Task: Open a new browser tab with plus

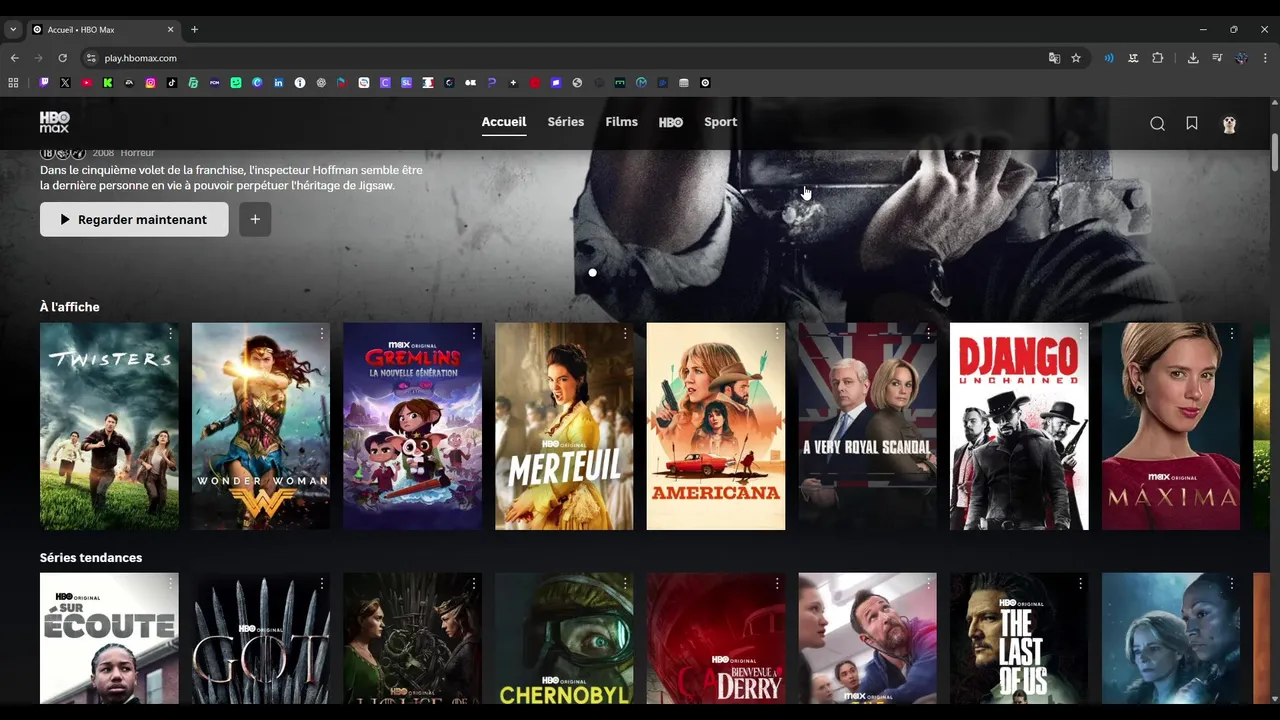Action: pos(194,29)
